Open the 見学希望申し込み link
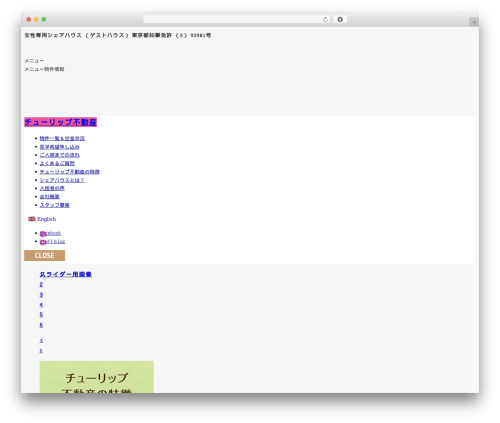500x423 pixels. pos(59,147)
